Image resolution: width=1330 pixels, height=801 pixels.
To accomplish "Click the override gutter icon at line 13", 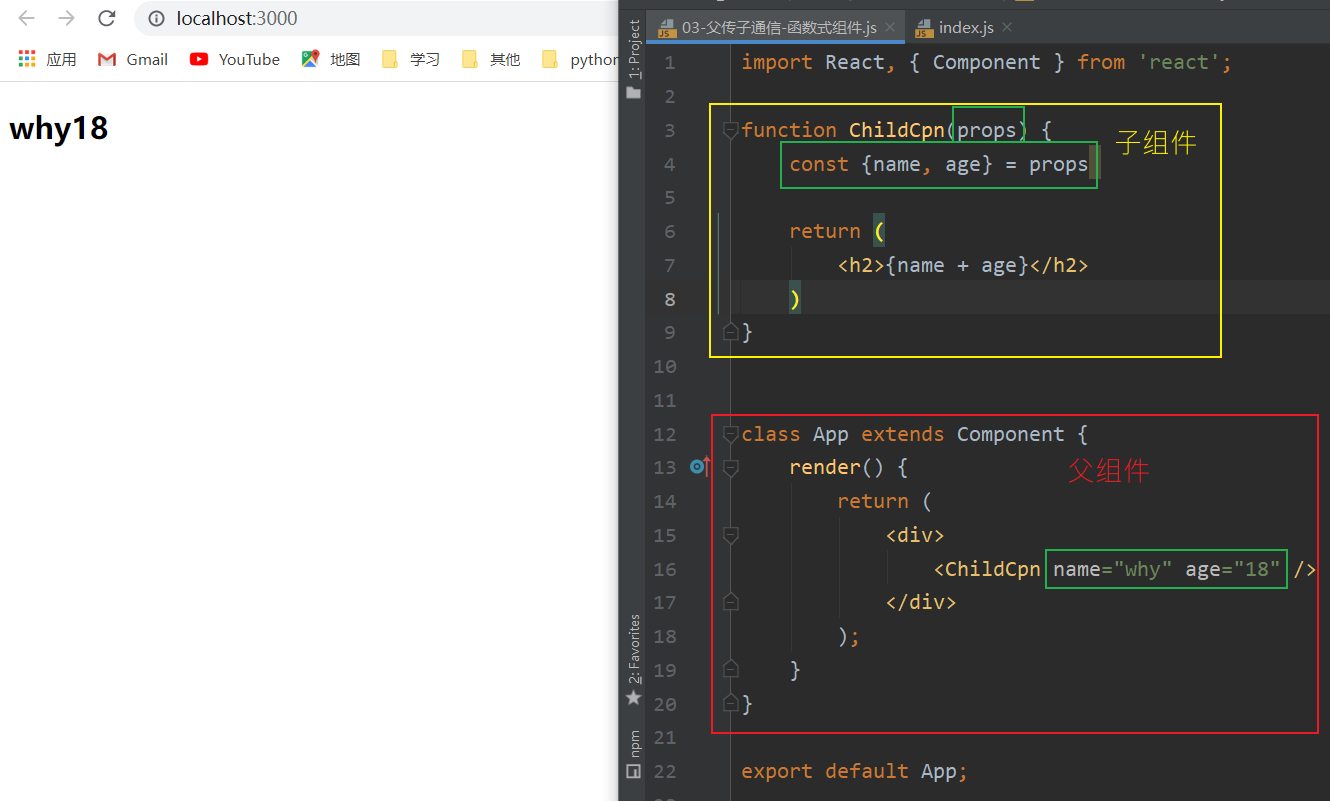I will click(x=700, y=466).
